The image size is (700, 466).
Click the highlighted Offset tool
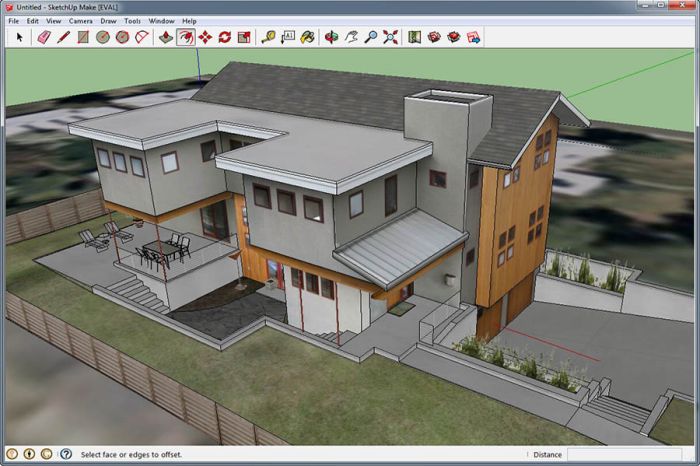coord(185,37)
